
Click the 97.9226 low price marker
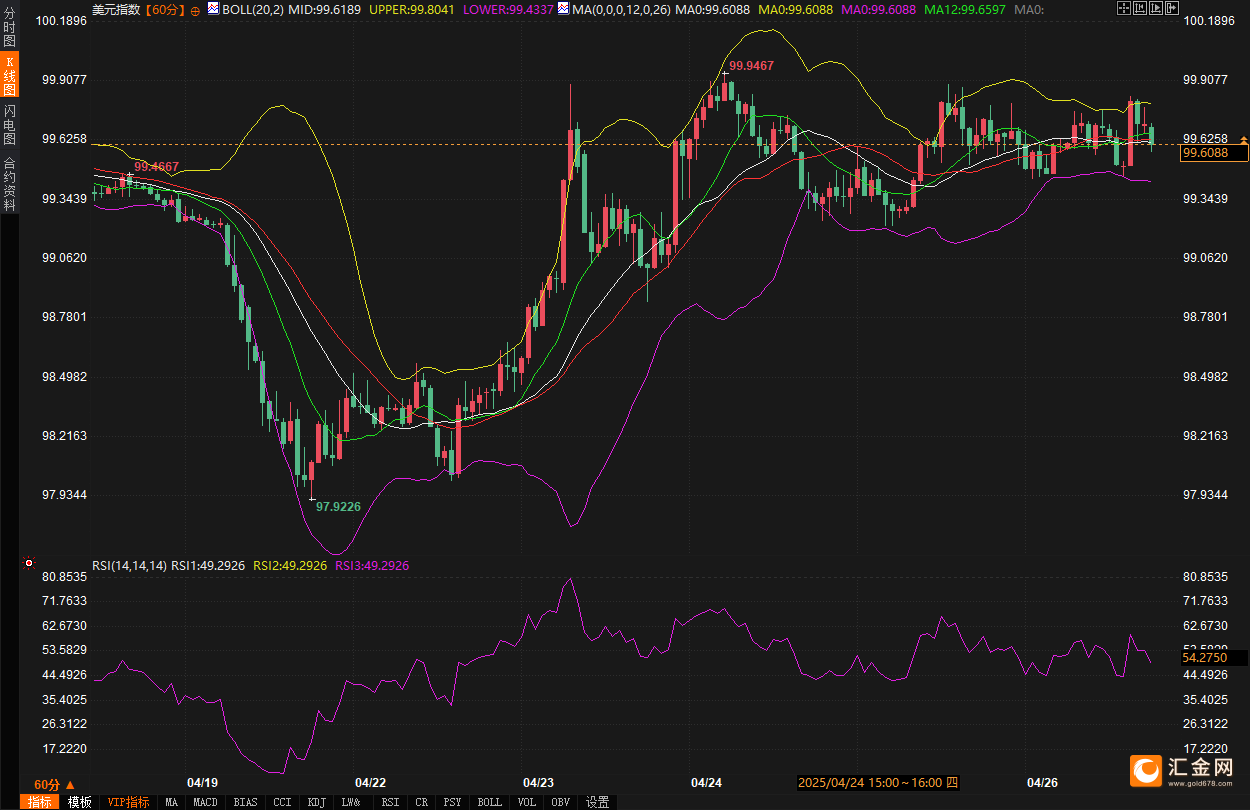(338, 507)
